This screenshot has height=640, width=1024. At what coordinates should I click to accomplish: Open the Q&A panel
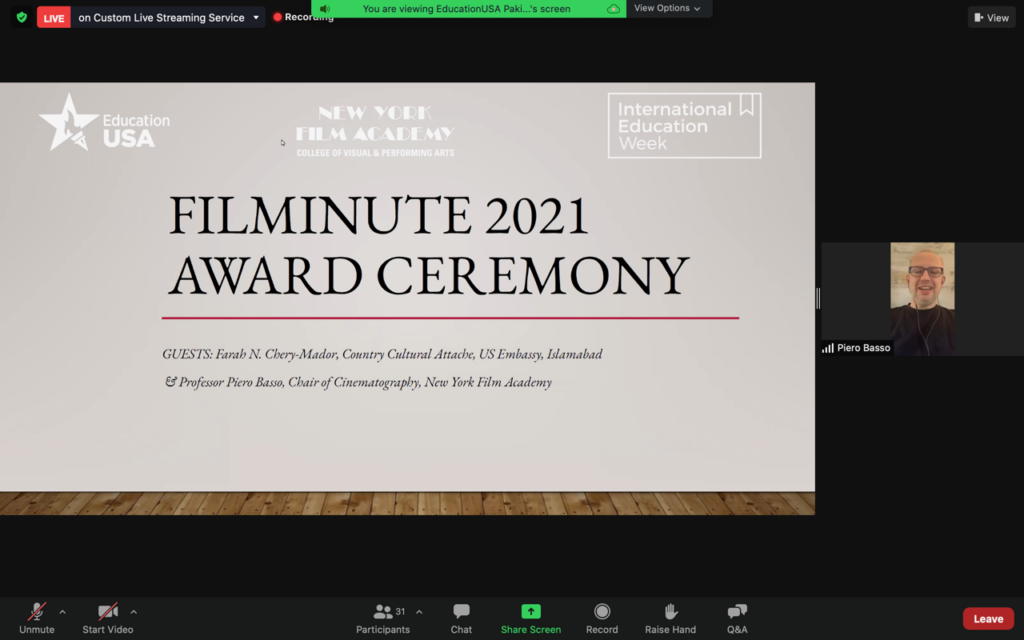[737, 618]
